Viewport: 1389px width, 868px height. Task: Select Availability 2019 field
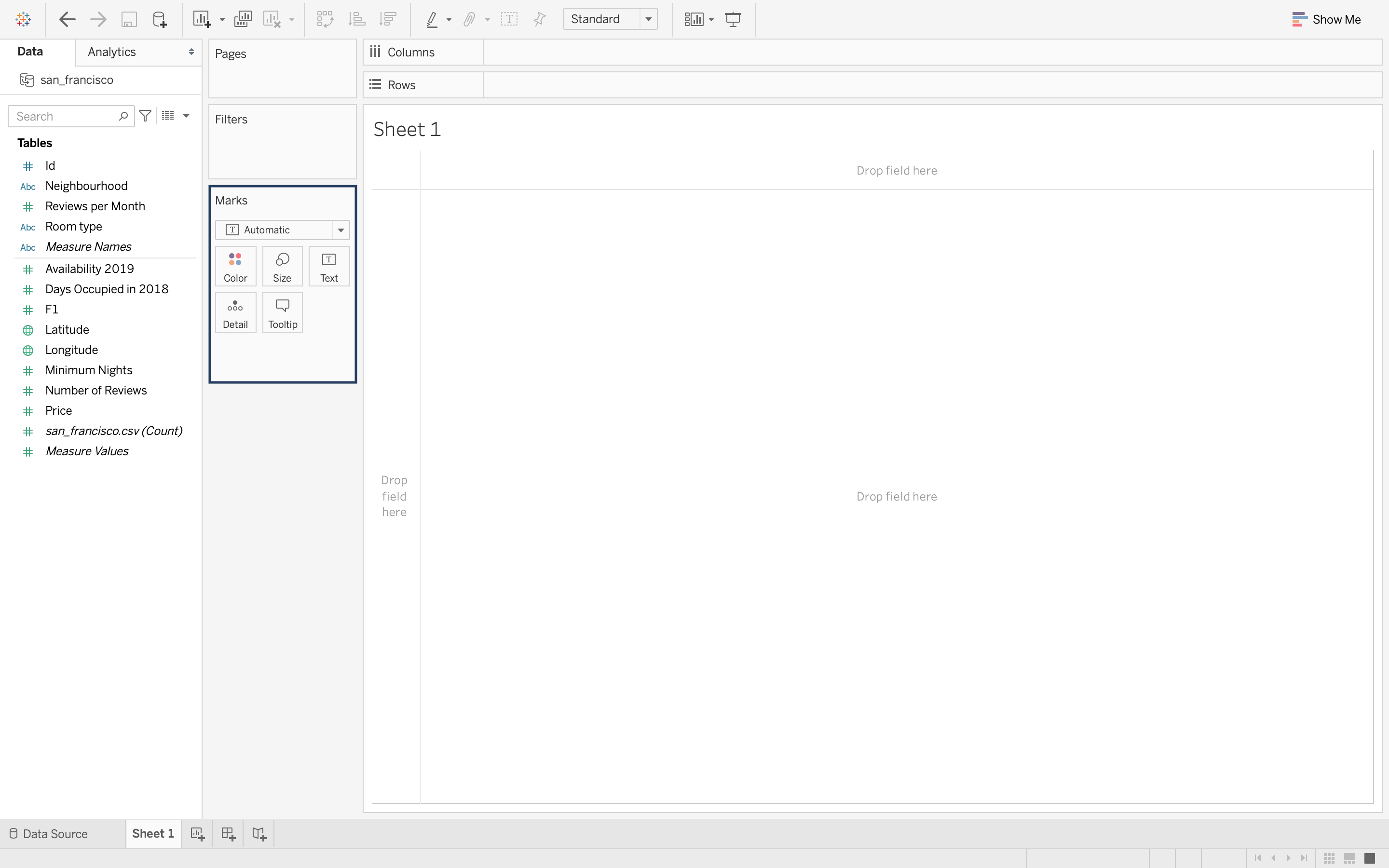(x=90, y=269)
